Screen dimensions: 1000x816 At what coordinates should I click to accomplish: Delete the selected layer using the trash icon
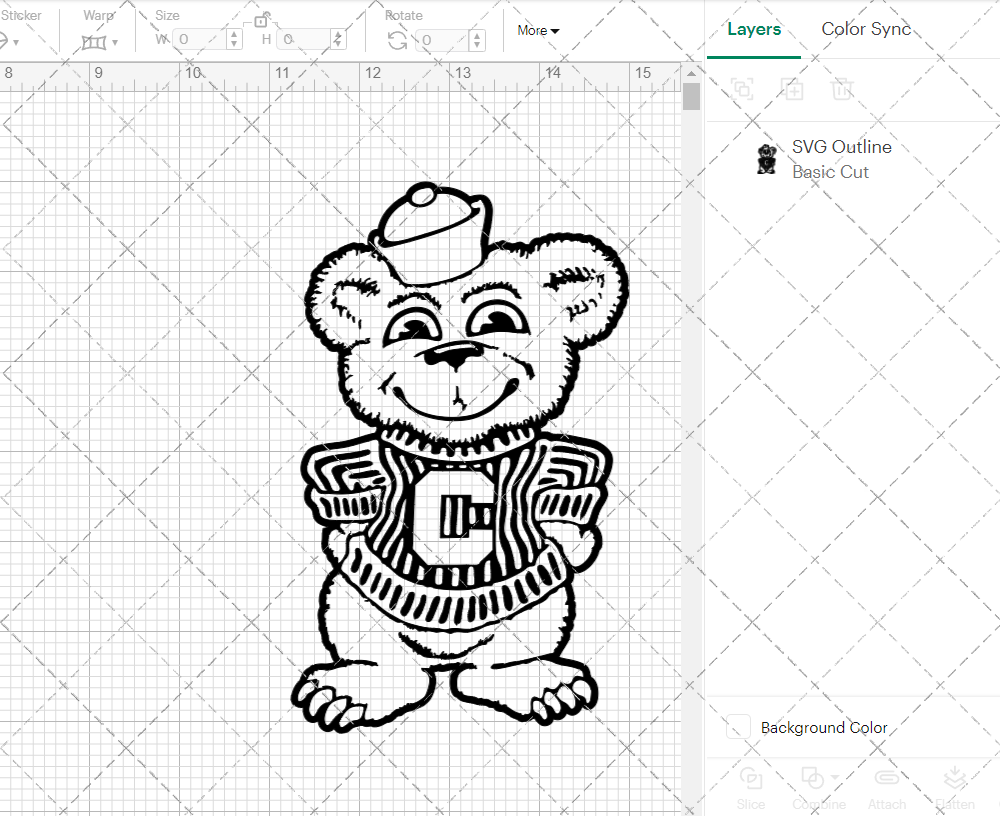pos(842,89)
